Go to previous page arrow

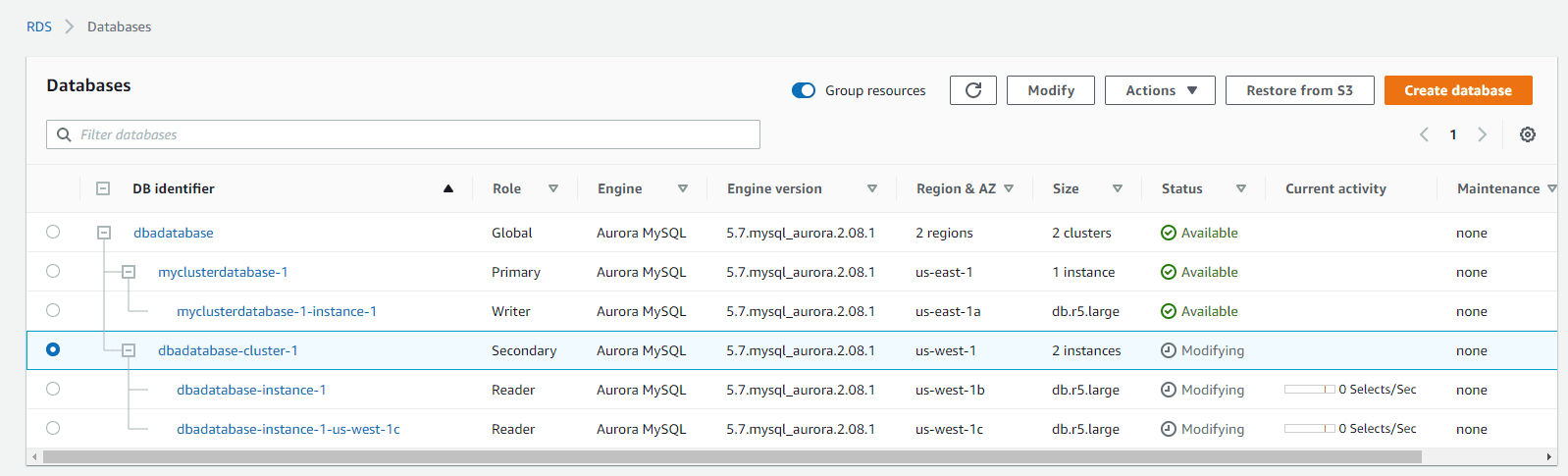pos(1424,134)
